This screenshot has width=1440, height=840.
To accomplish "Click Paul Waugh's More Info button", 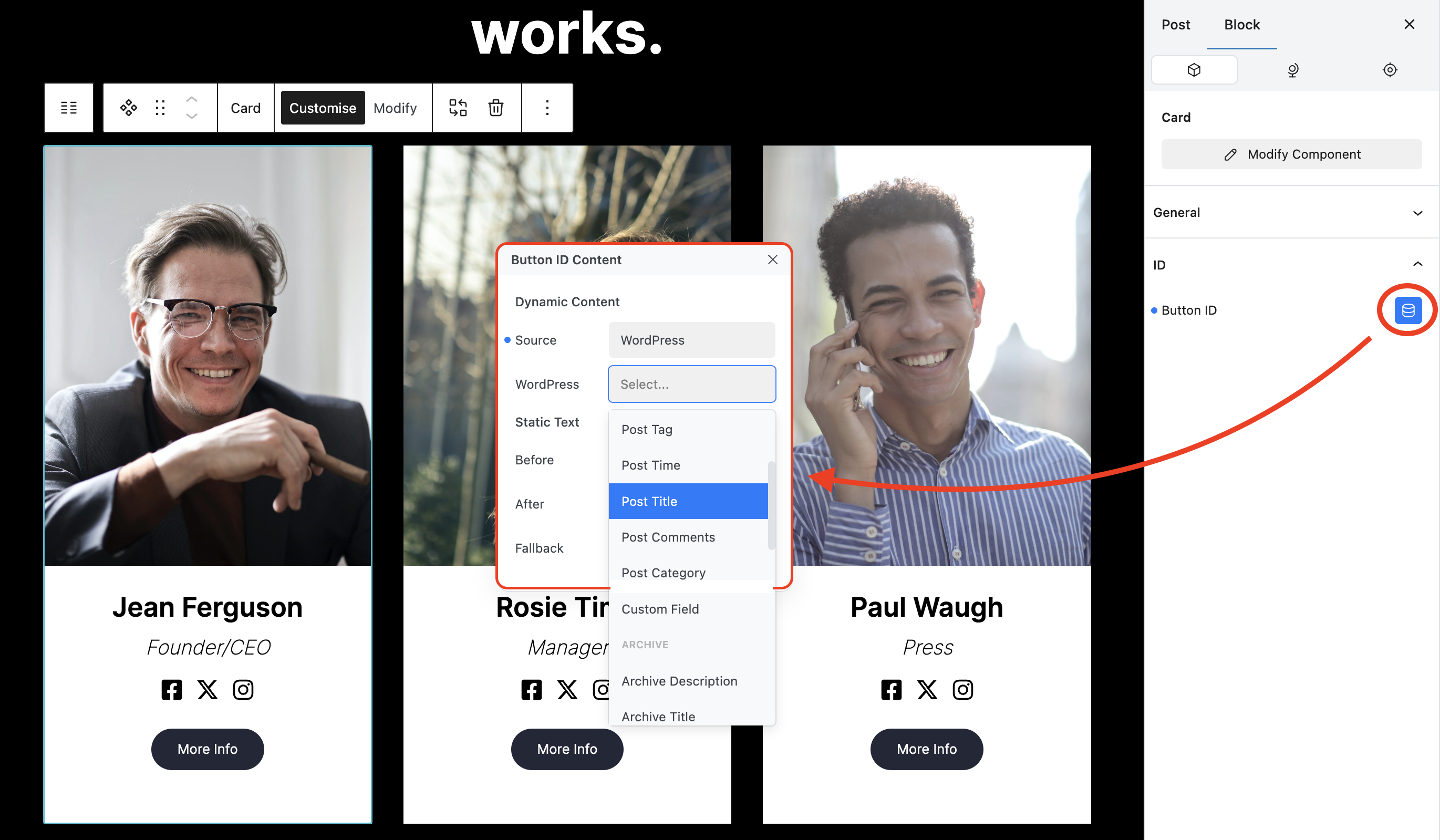I will pos(926,749).
